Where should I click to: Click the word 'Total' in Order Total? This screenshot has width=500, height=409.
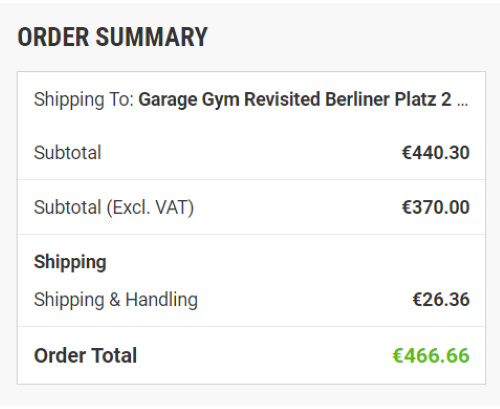coord(114,355)
